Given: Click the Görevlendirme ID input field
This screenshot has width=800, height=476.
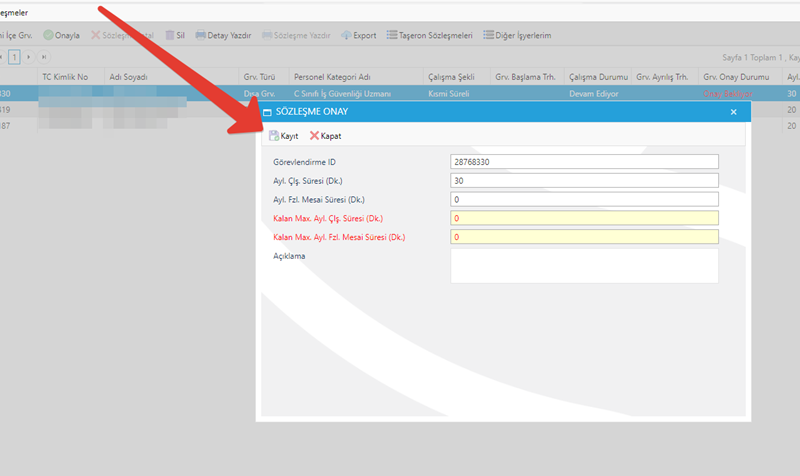Looking at the screenshot, I should (x=585, y=162).
